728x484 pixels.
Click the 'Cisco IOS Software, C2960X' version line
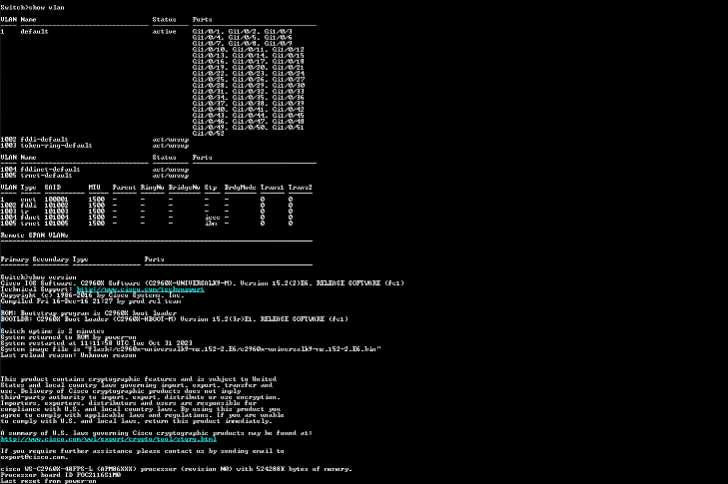202,283
